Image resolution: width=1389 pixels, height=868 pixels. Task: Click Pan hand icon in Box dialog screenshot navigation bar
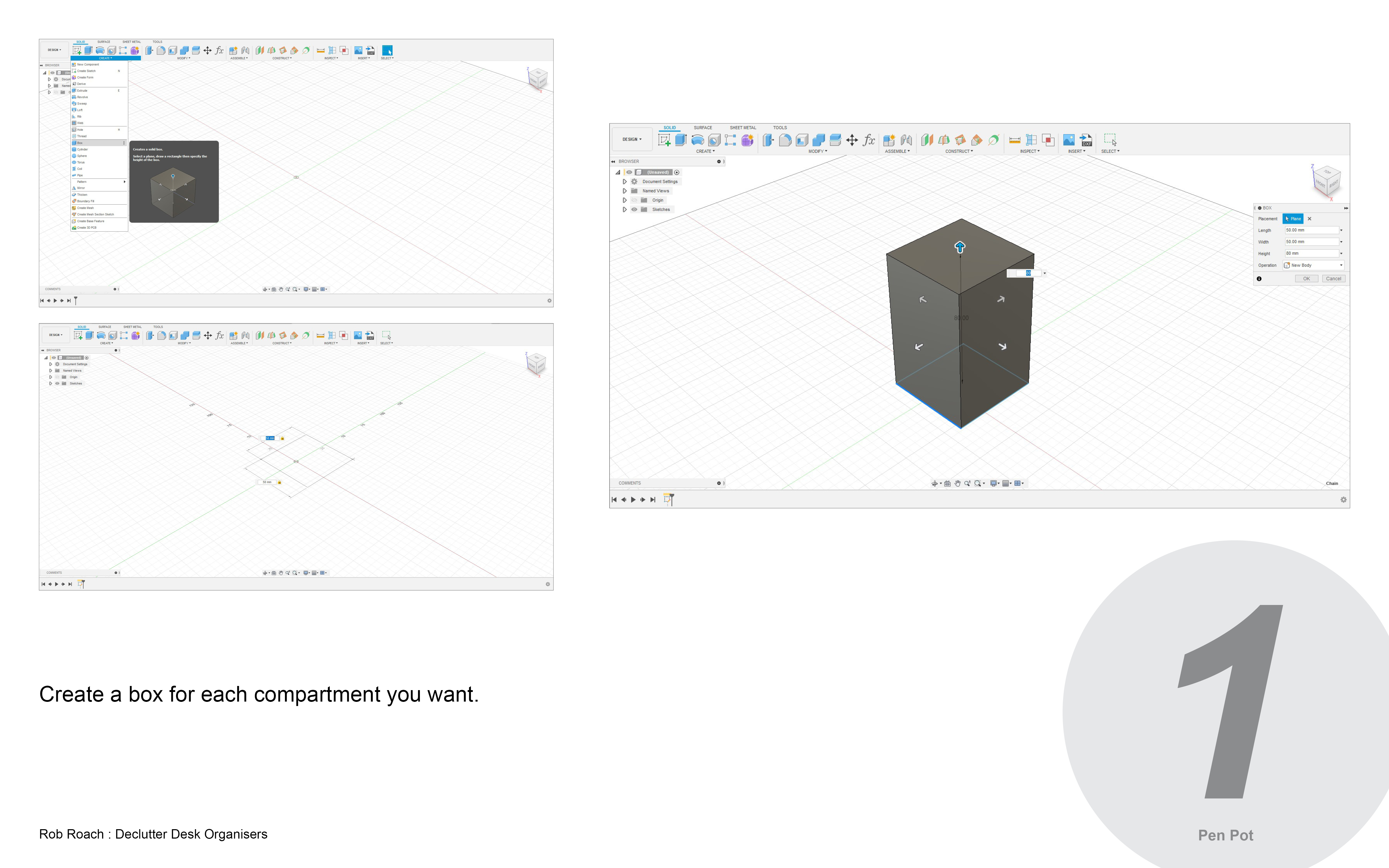coord(957,483)
